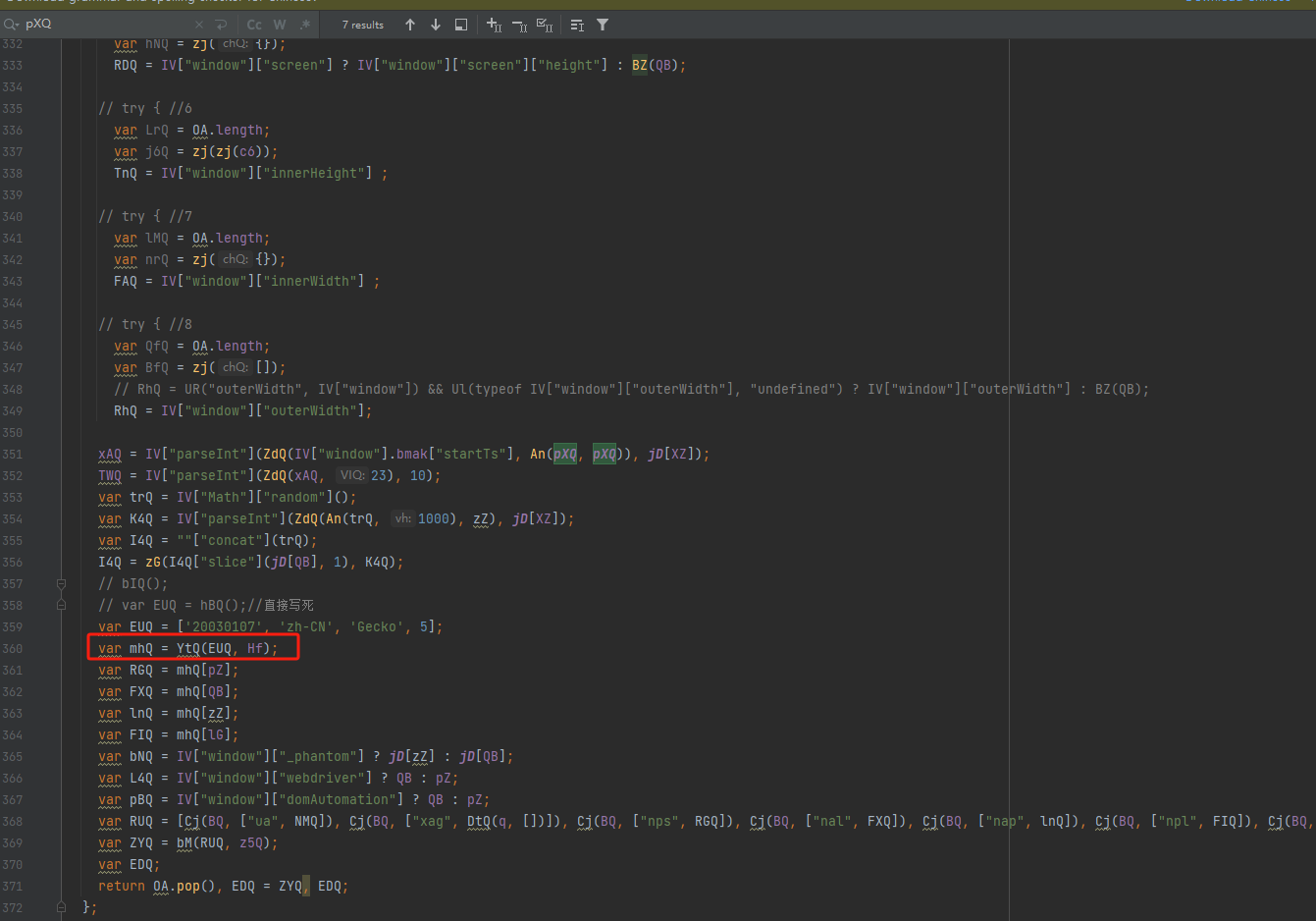Screen dimensions: 1316x921
Task: Select all occurrences checkmark-cursor icon
Action: tap(545, 25)
